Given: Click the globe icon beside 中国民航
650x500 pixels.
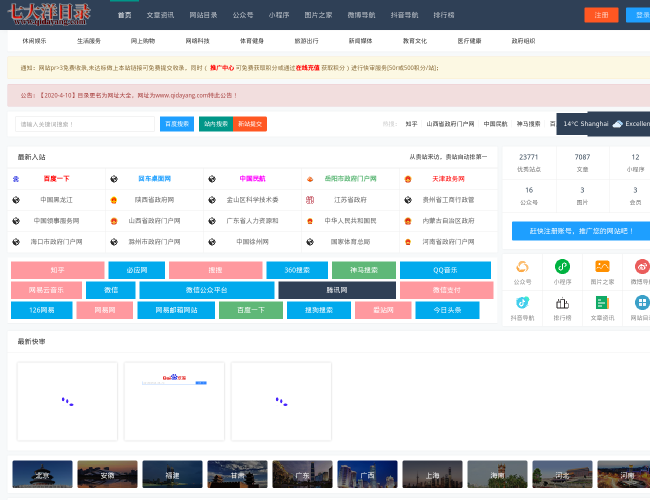Looking at the screenshot, I should pos(212,179).
